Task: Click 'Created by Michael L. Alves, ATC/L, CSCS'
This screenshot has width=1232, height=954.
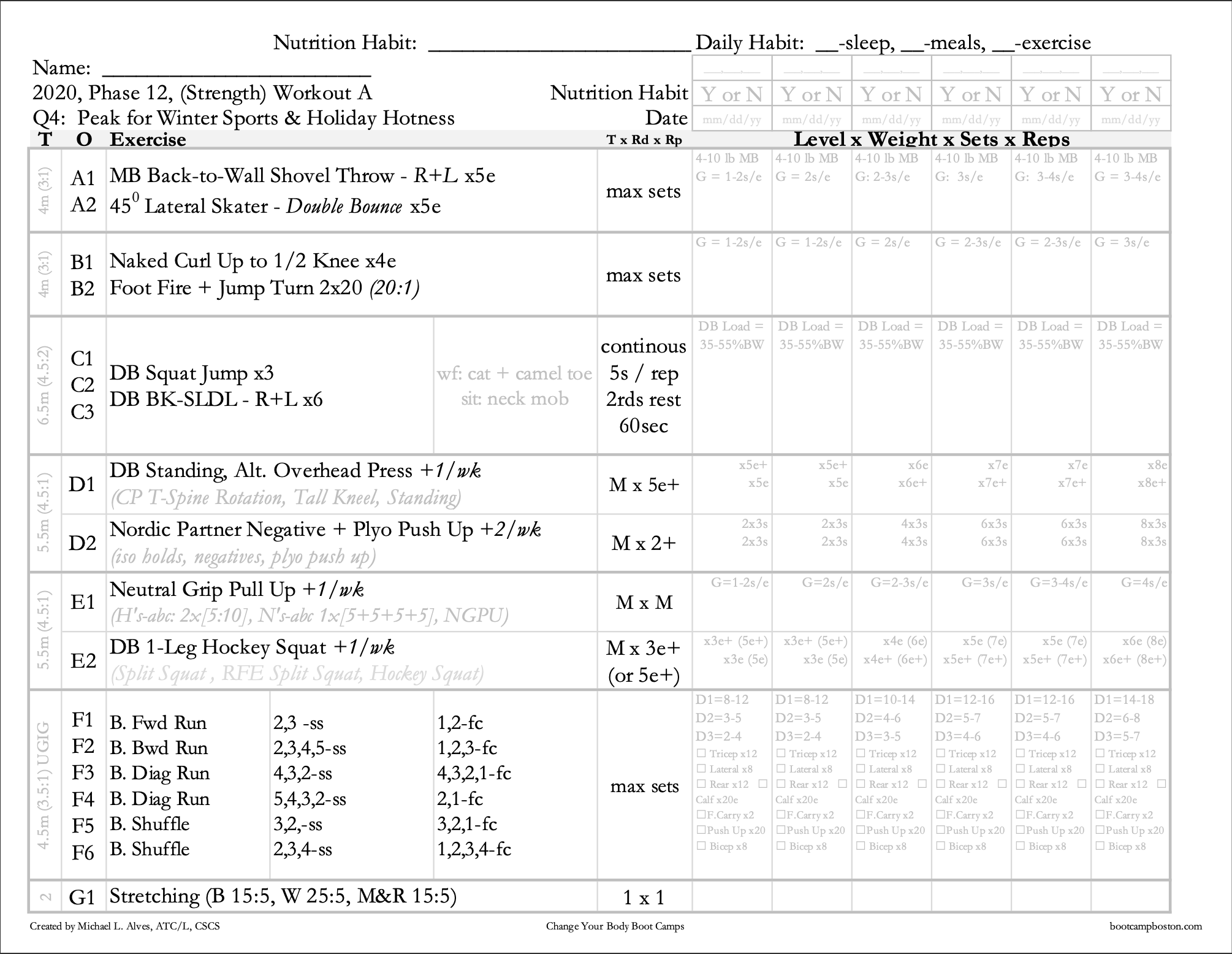Action: point(124,926)
